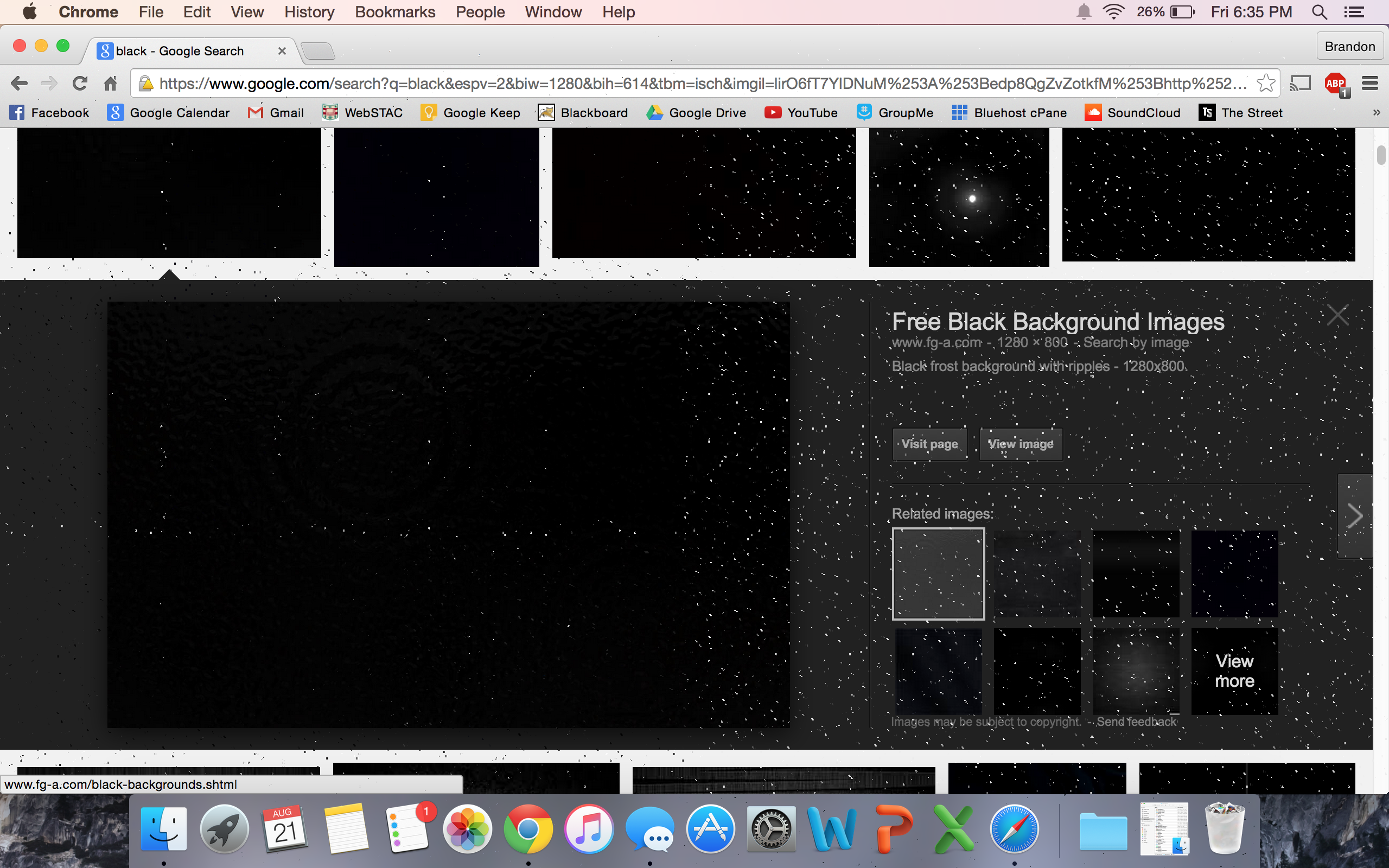
Task: Click the View more related images tile
Action: pos(1234,671)
